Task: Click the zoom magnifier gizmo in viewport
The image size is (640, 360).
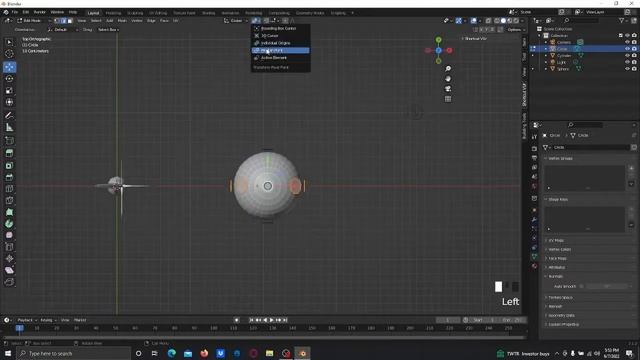Action: click(448, 69)
